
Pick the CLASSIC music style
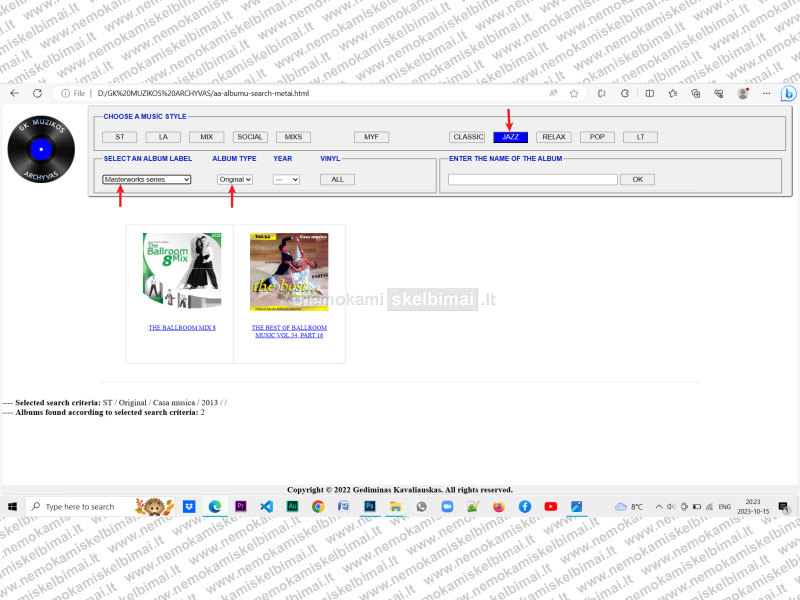point(467,137)
